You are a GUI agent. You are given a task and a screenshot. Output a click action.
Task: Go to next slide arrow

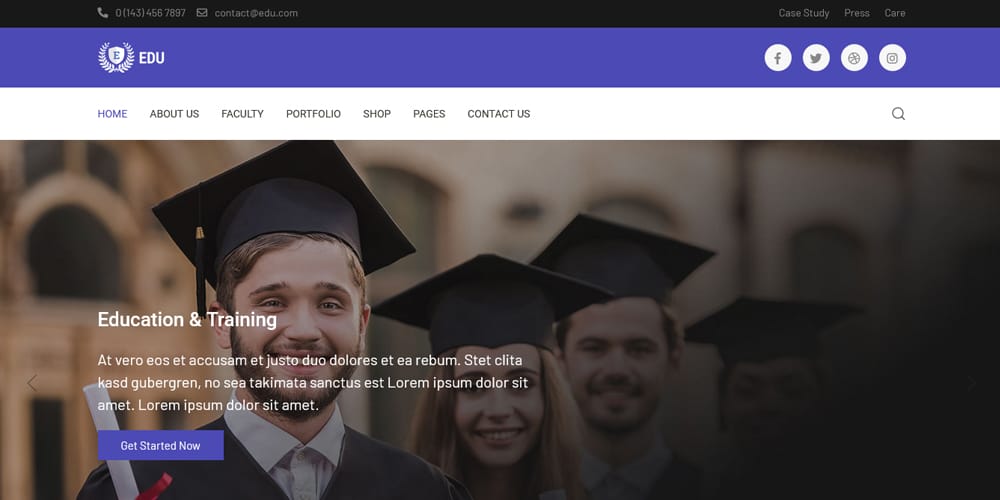971,383
